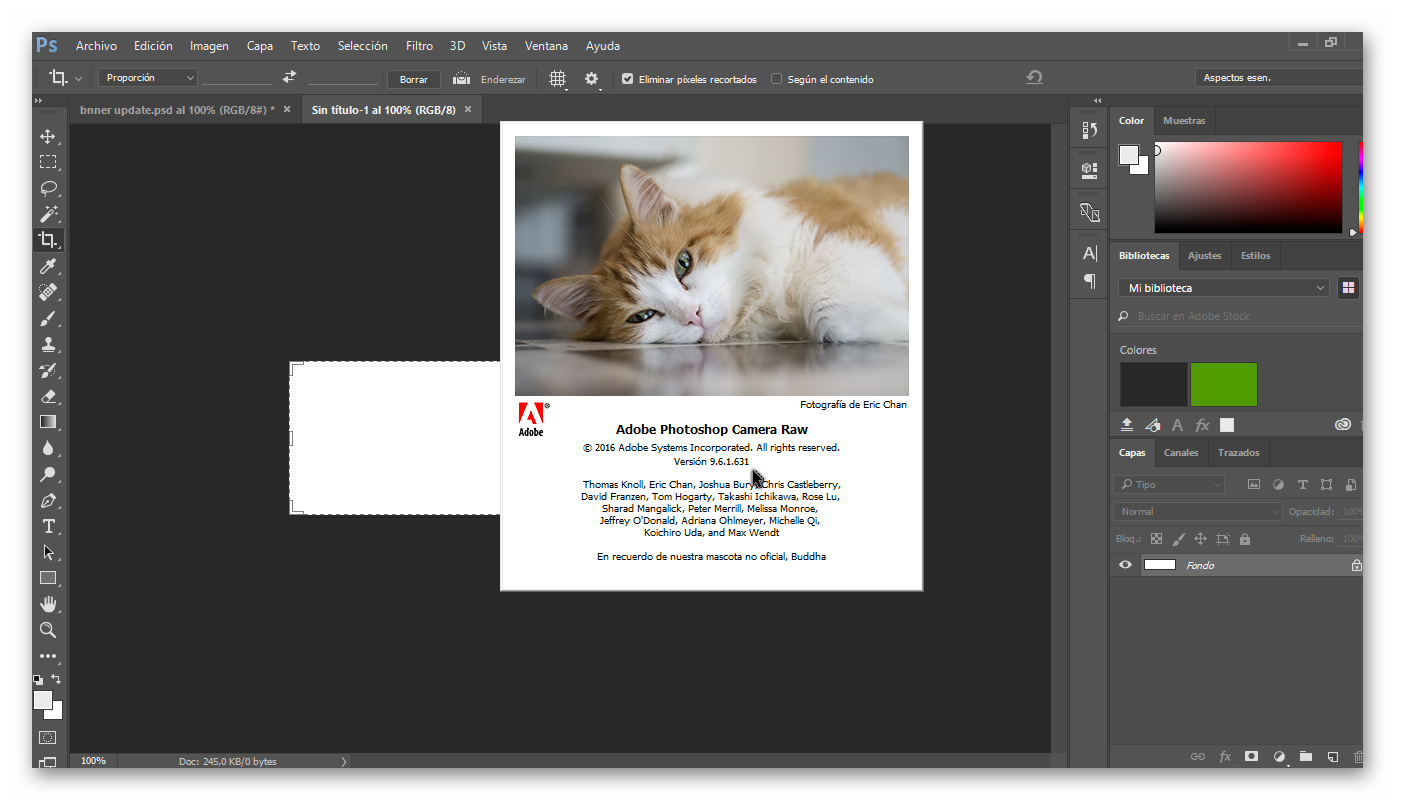Click the reset crop arrow

(x=1034, y=77)
